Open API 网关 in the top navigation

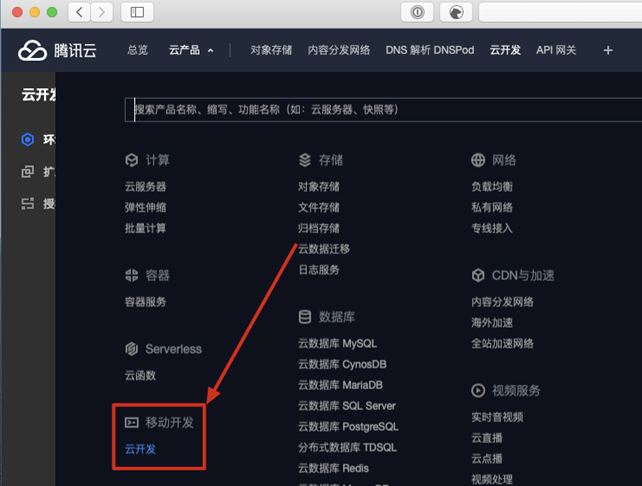pos(556,50)
